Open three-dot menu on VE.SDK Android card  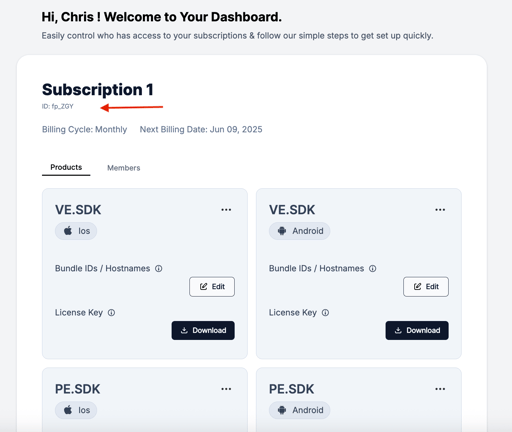point(440,210)
